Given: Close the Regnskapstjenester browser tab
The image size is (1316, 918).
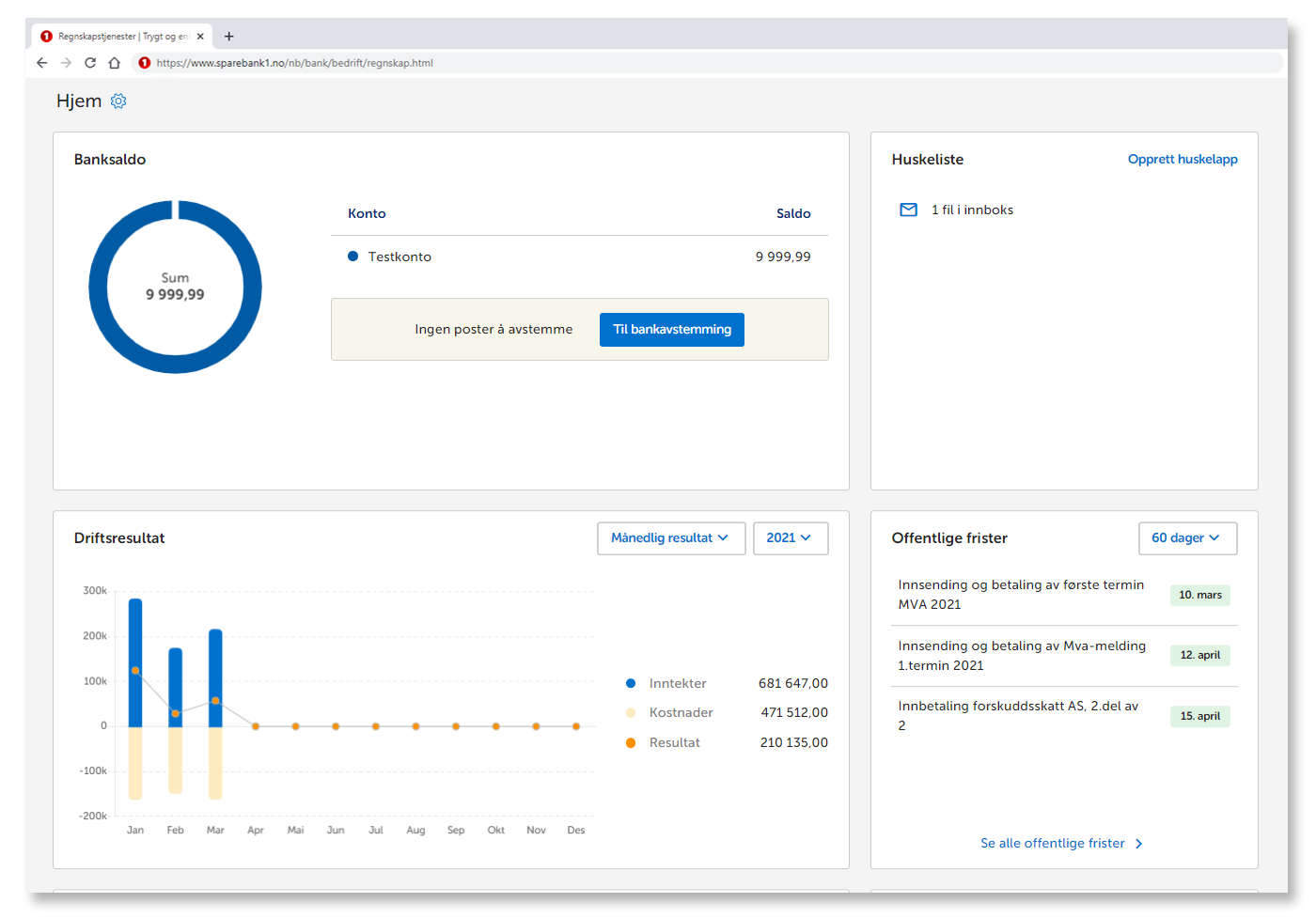Looking at the screenshot, I should click(200, 37).
